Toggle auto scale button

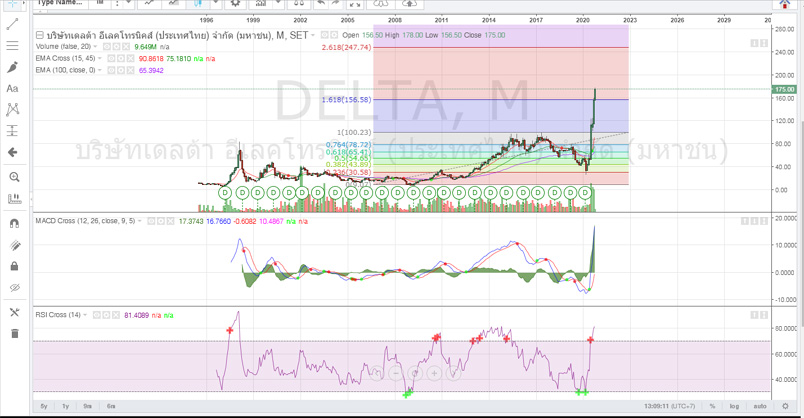pyautogui.click(x=760, y=406)
